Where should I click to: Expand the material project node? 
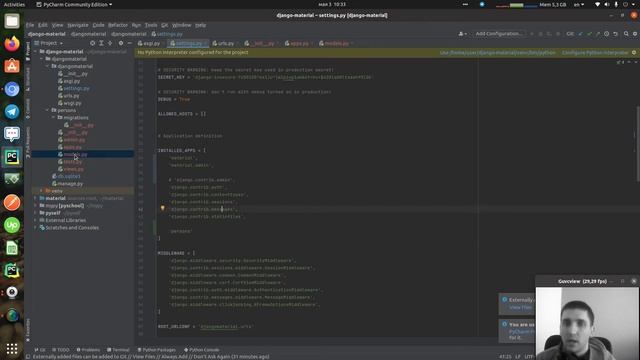pyautogui.click(x=36, y=198)
